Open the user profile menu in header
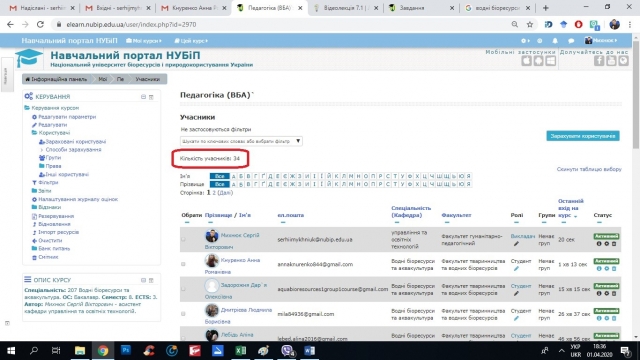This screenshot has height=360, width=640. coord(601,40)
